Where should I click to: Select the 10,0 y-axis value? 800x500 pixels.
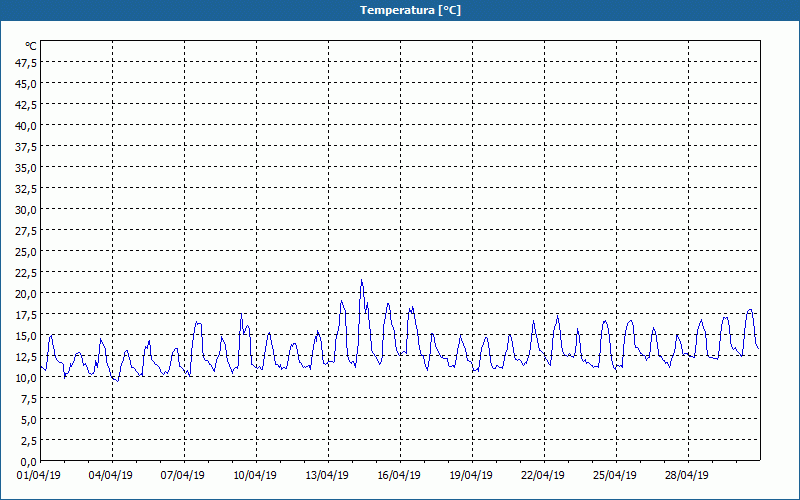[27, 378]
